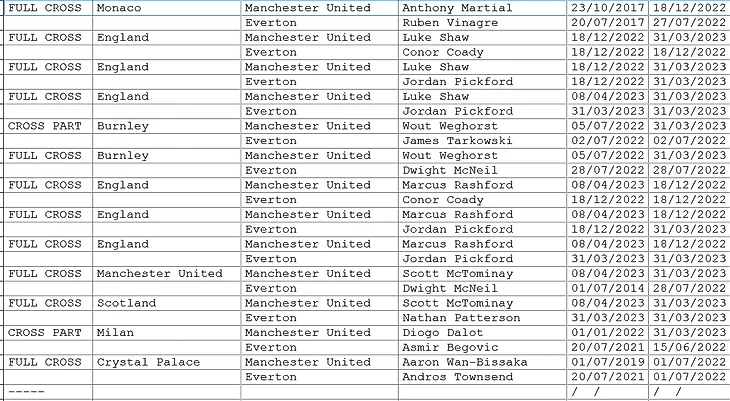Click the Anthony Martial player cell
This screenshot has height=401, width=730.
pyautogui.click(x=456, y=8)
